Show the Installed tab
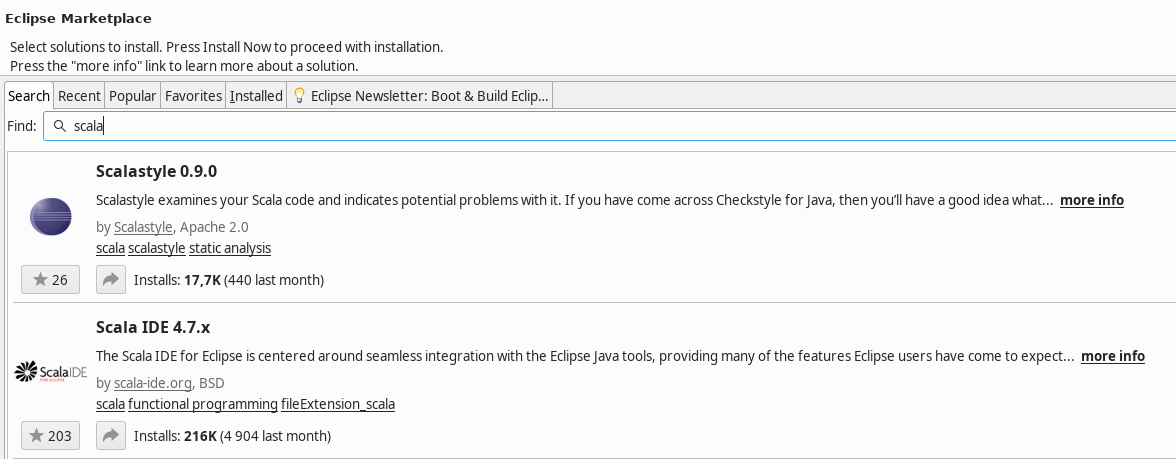The image size is (1176, 459). (x=256, y=96)
